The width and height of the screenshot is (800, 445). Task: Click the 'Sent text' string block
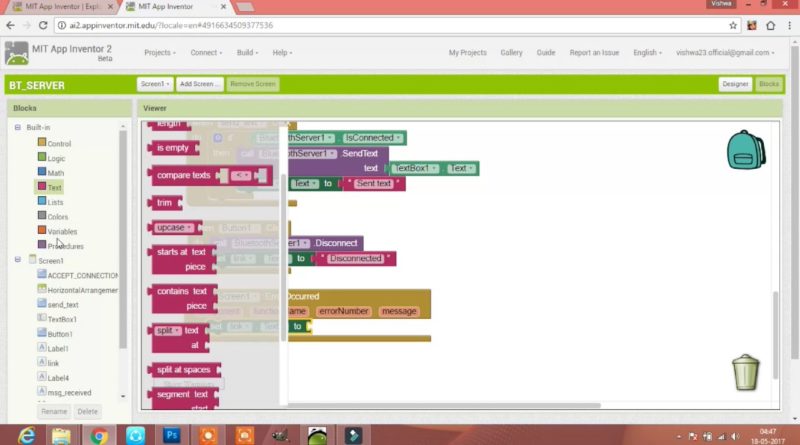coord(373,184)
